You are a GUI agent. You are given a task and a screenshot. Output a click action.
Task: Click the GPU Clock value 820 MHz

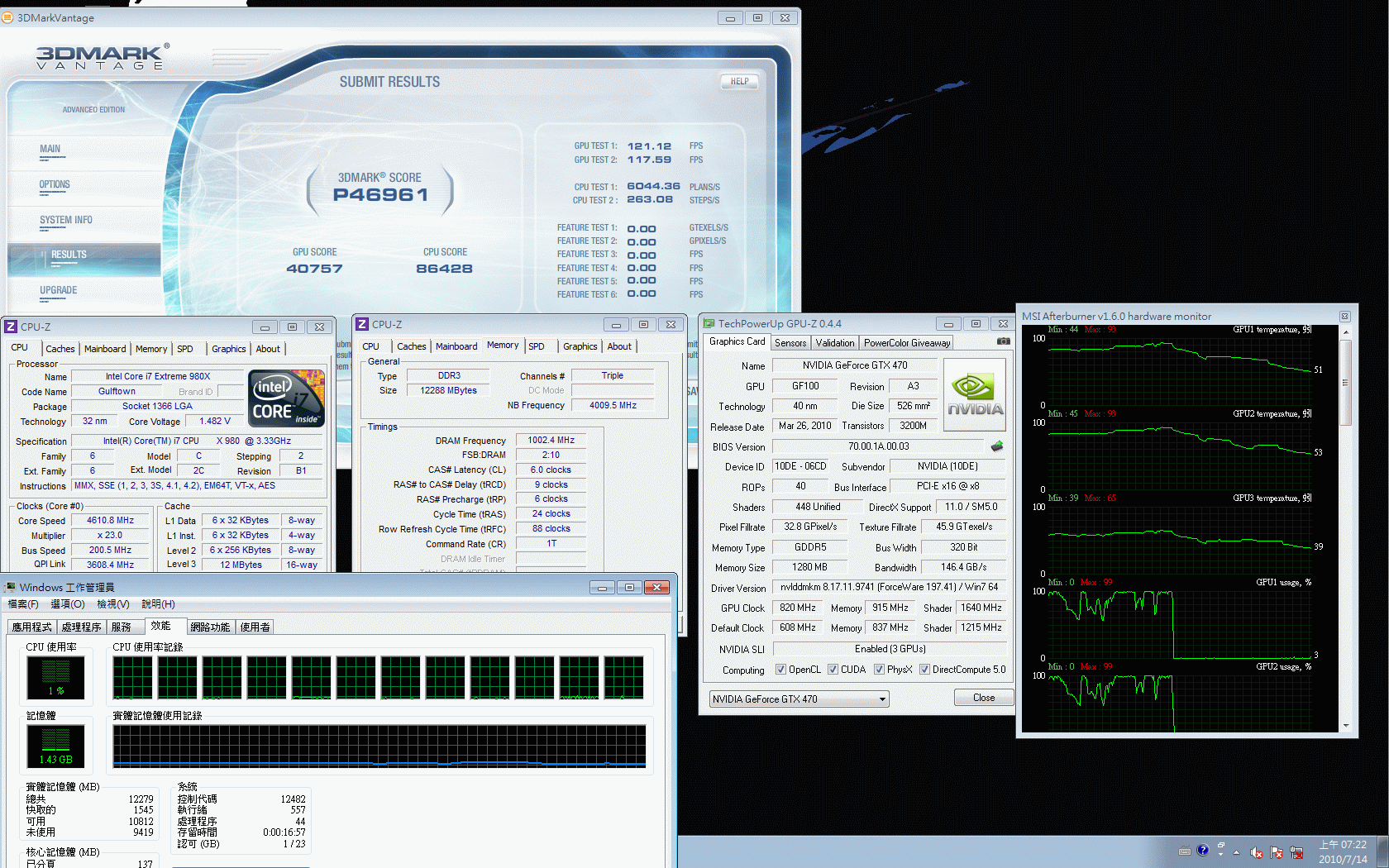(797, 608)
